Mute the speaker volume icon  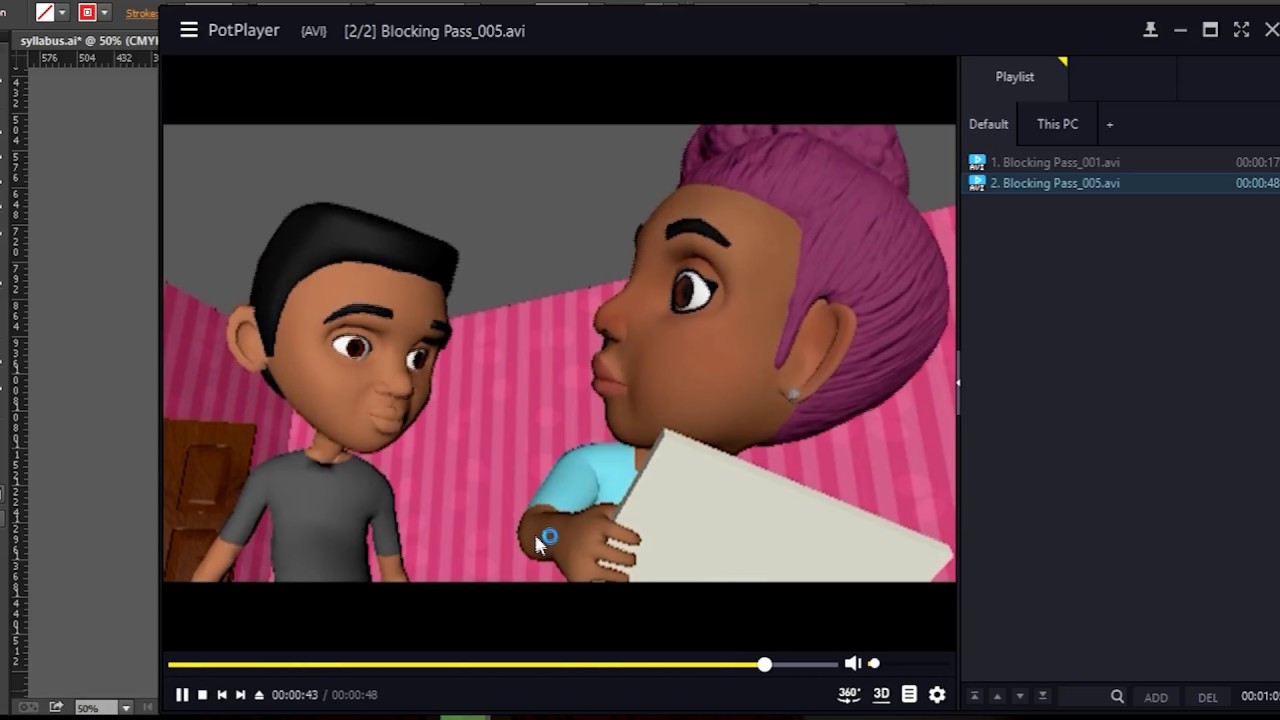[852, 663]
